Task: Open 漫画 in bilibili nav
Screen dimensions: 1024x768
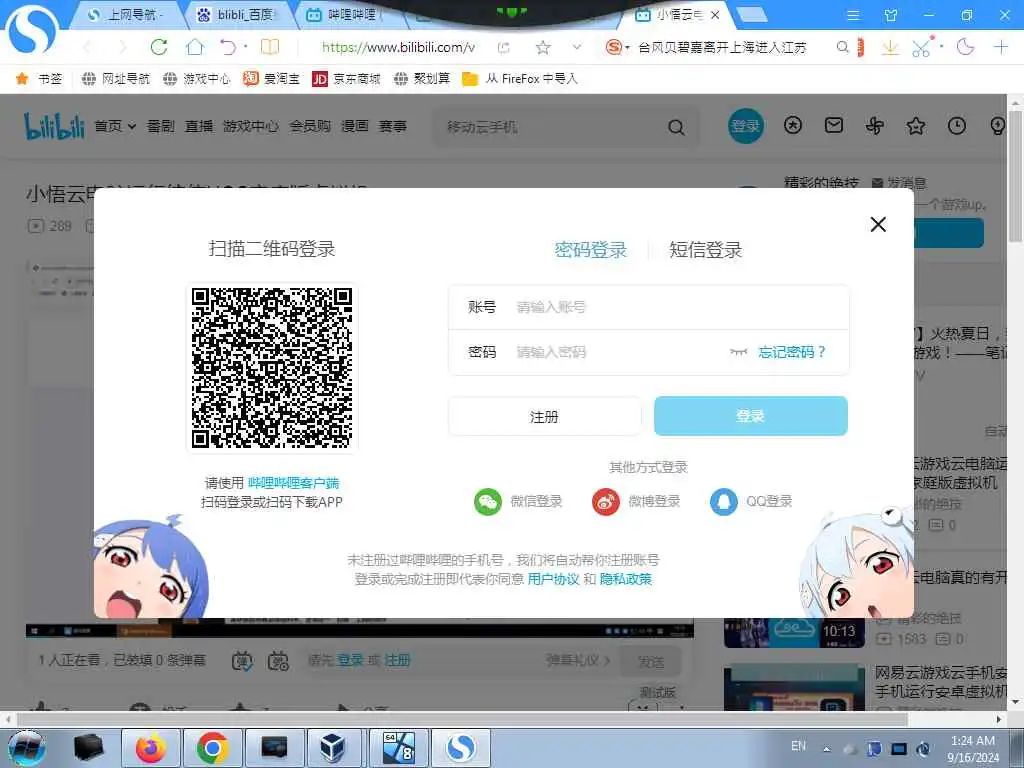Action: [355, 126]
